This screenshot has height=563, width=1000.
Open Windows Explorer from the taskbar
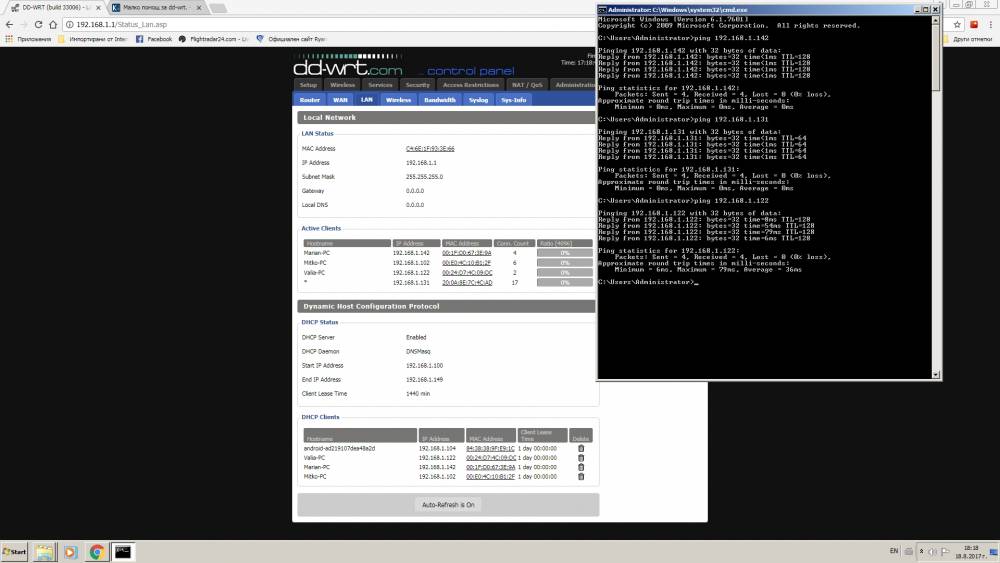44,552
